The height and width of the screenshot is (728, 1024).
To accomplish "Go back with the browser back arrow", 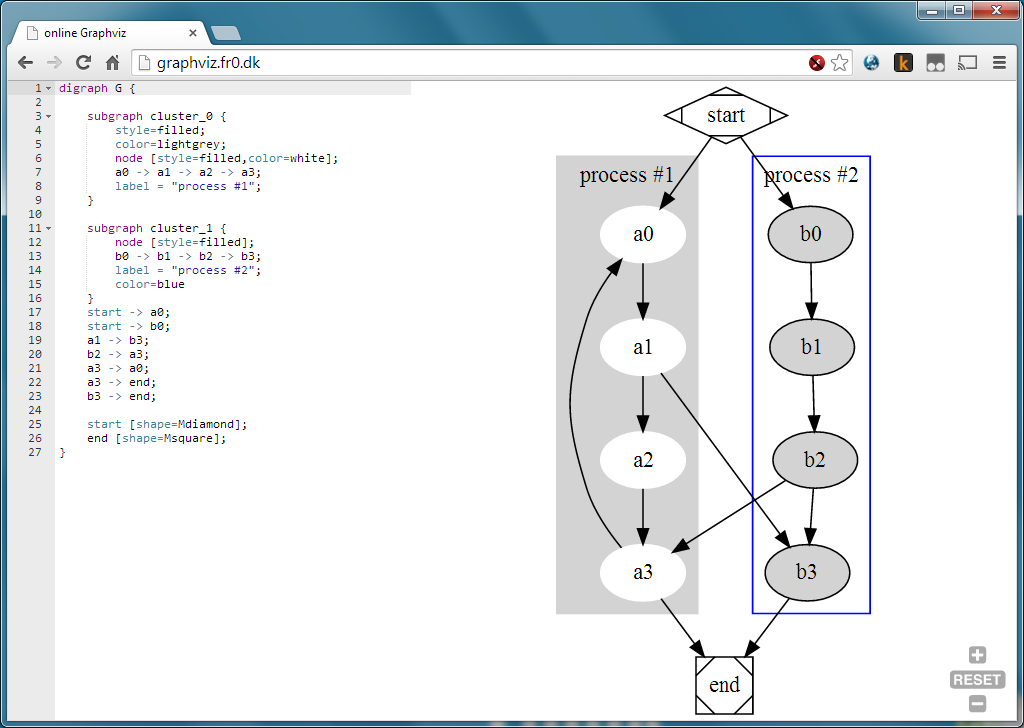I will tap(25, 63).
